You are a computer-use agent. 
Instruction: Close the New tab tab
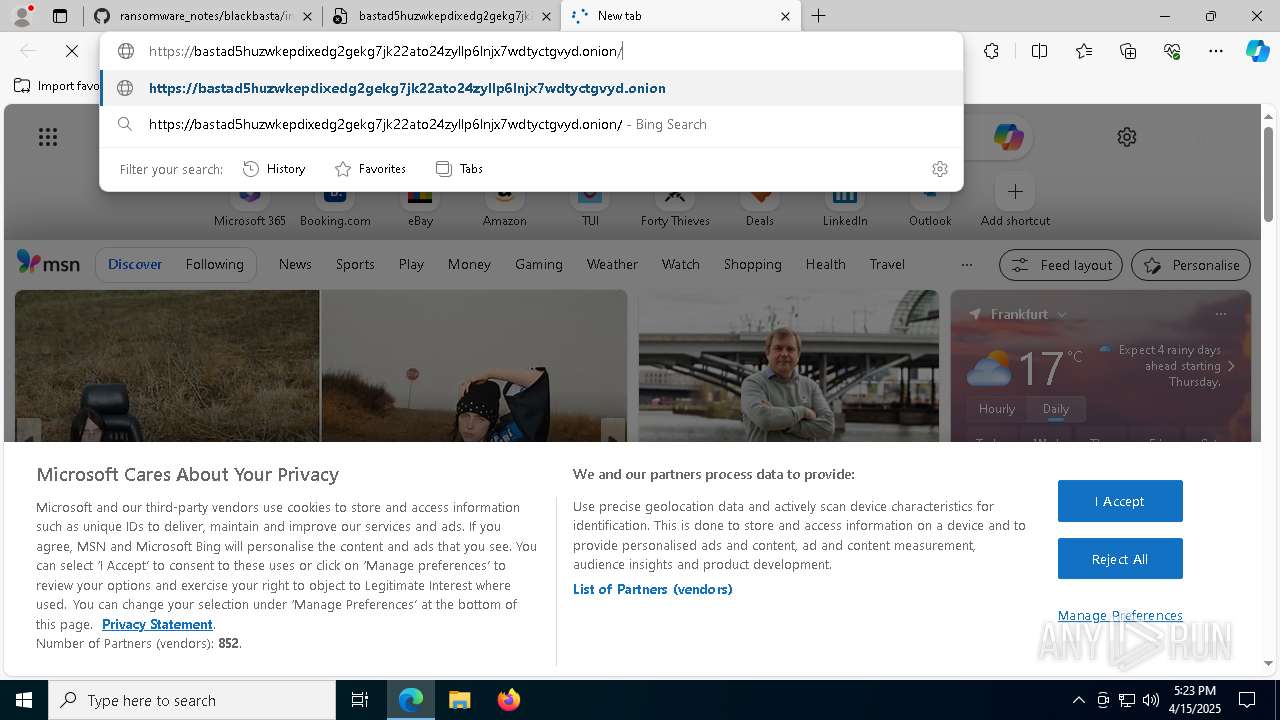[x=785, y=16]
